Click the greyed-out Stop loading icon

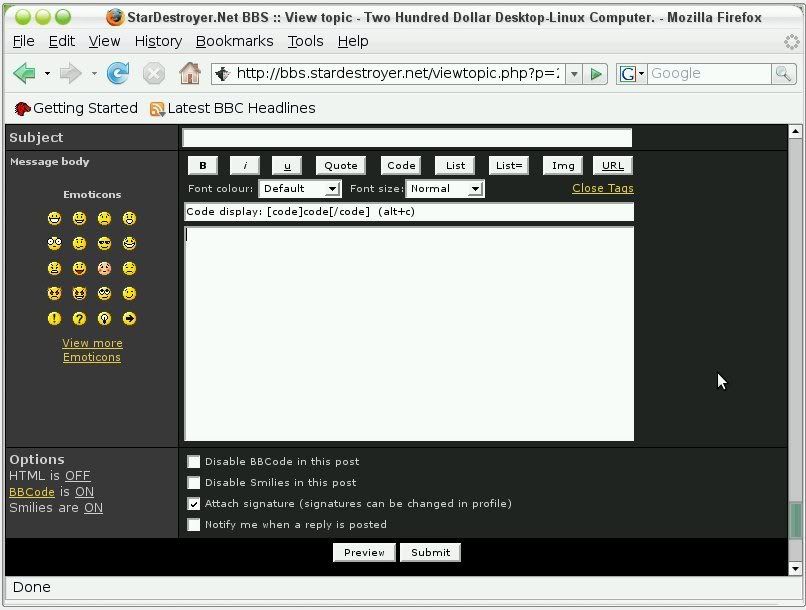point(154,73)
